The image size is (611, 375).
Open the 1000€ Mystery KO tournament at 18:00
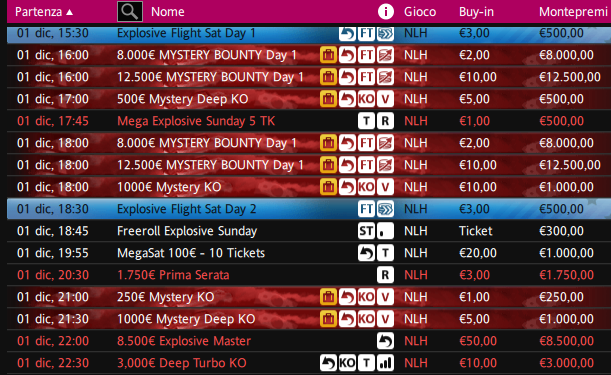(309, 187)
